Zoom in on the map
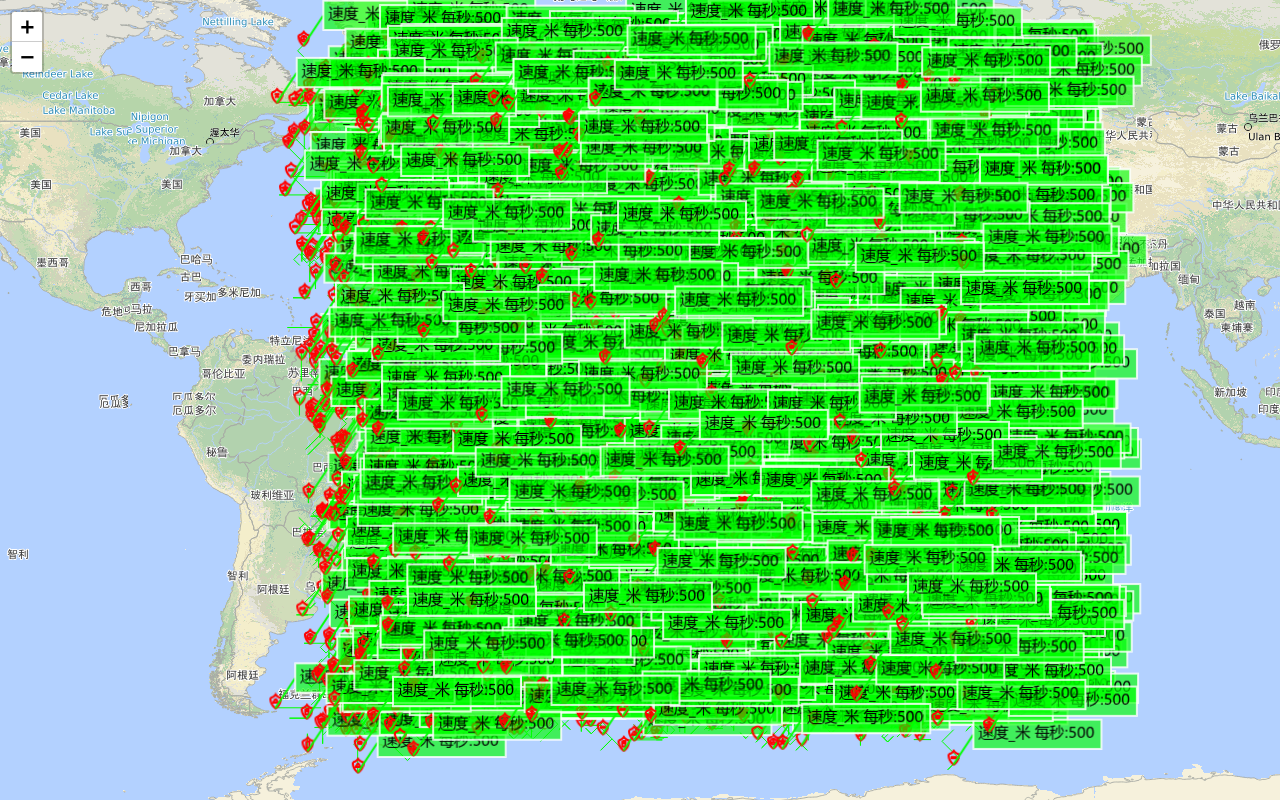Image resolution: width=1280 pixels, height=800 pixels. click(x=27, y=27)
